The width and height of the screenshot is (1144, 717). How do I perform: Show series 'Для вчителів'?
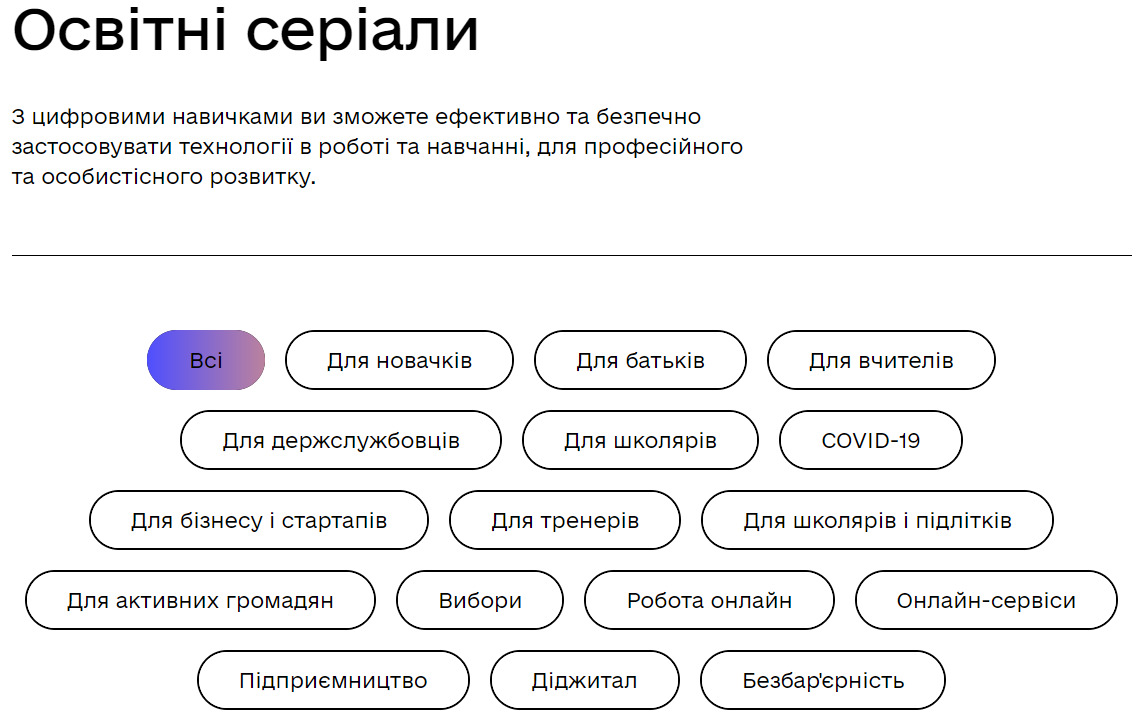click(881, 360)
